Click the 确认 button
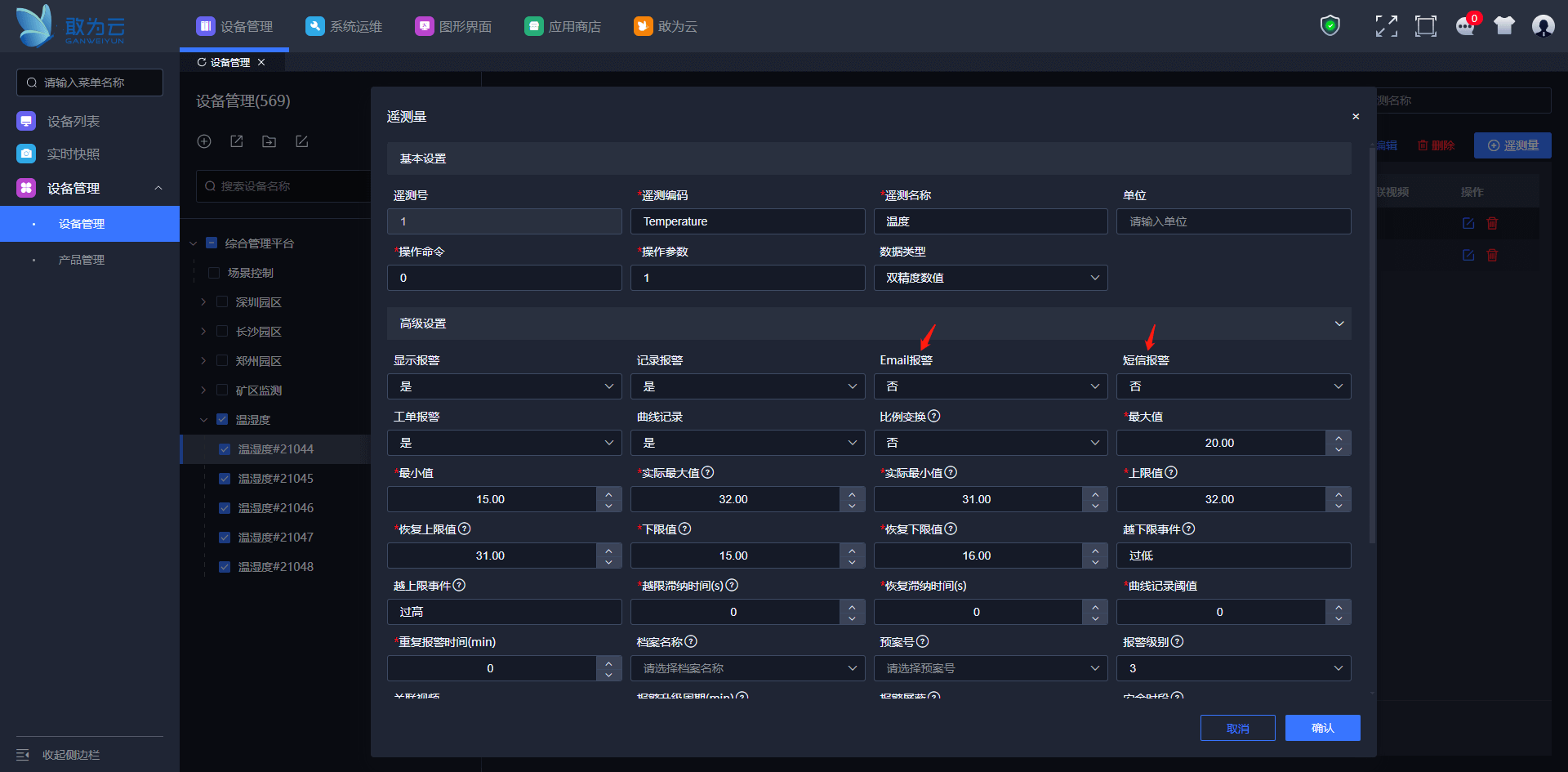The width and height of the screenshot is (1568, 772). (1322, 728)
